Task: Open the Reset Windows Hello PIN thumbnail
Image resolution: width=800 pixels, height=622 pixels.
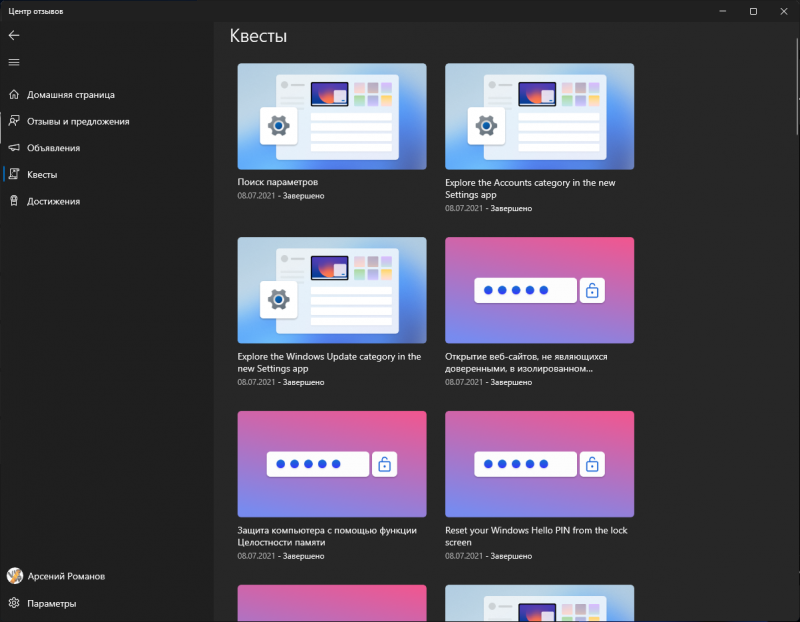Action: click(x=539, y=464)
